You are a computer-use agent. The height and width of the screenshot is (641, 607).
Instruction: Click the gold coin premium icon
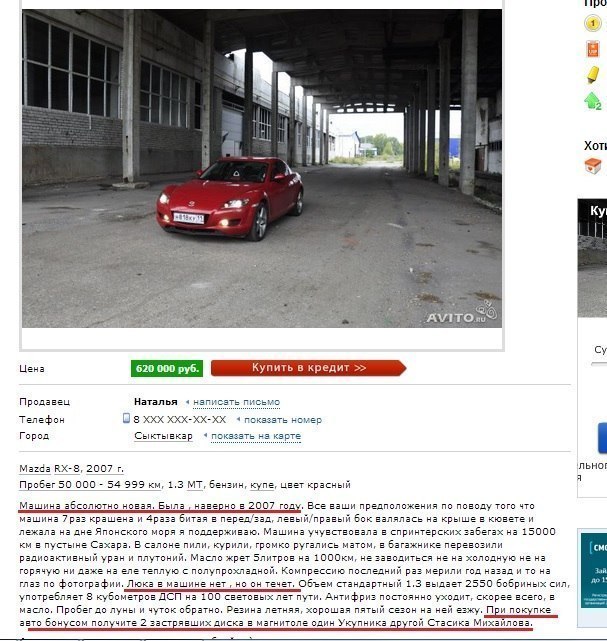pyautogui.click(x=592, y=23)
